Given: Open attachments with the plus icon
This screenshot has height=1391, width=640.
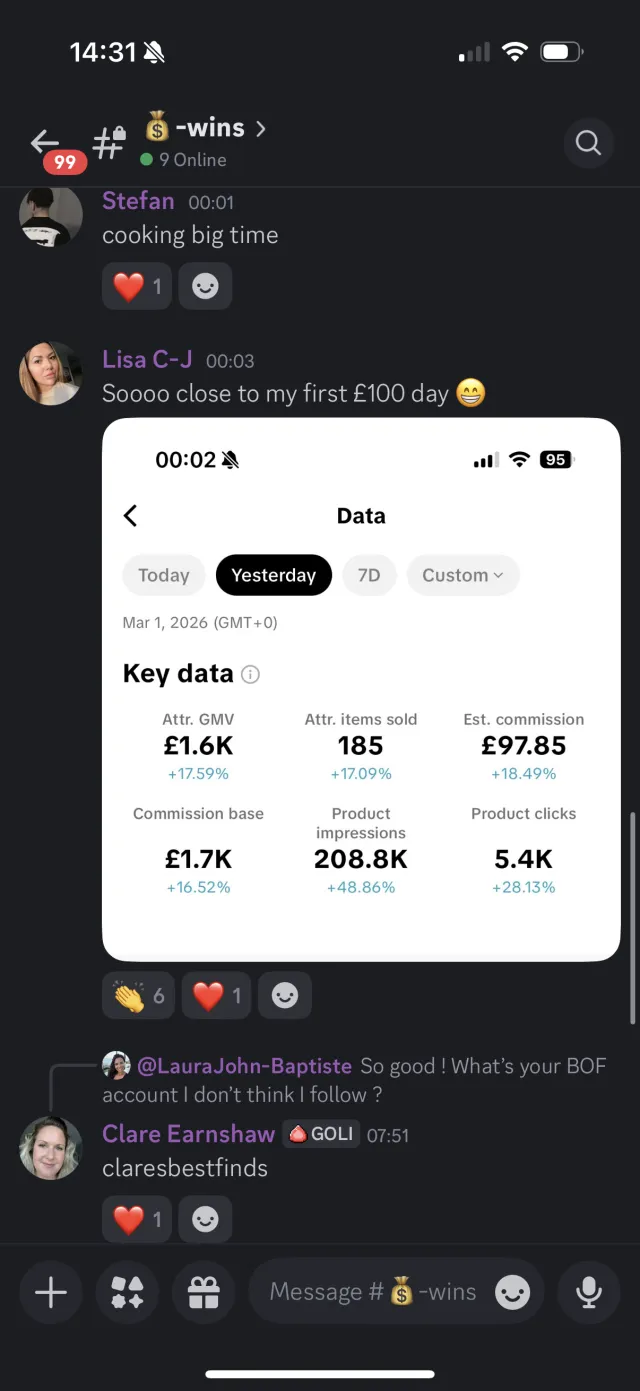Looking at the screenshot, I should point(51,1292).
